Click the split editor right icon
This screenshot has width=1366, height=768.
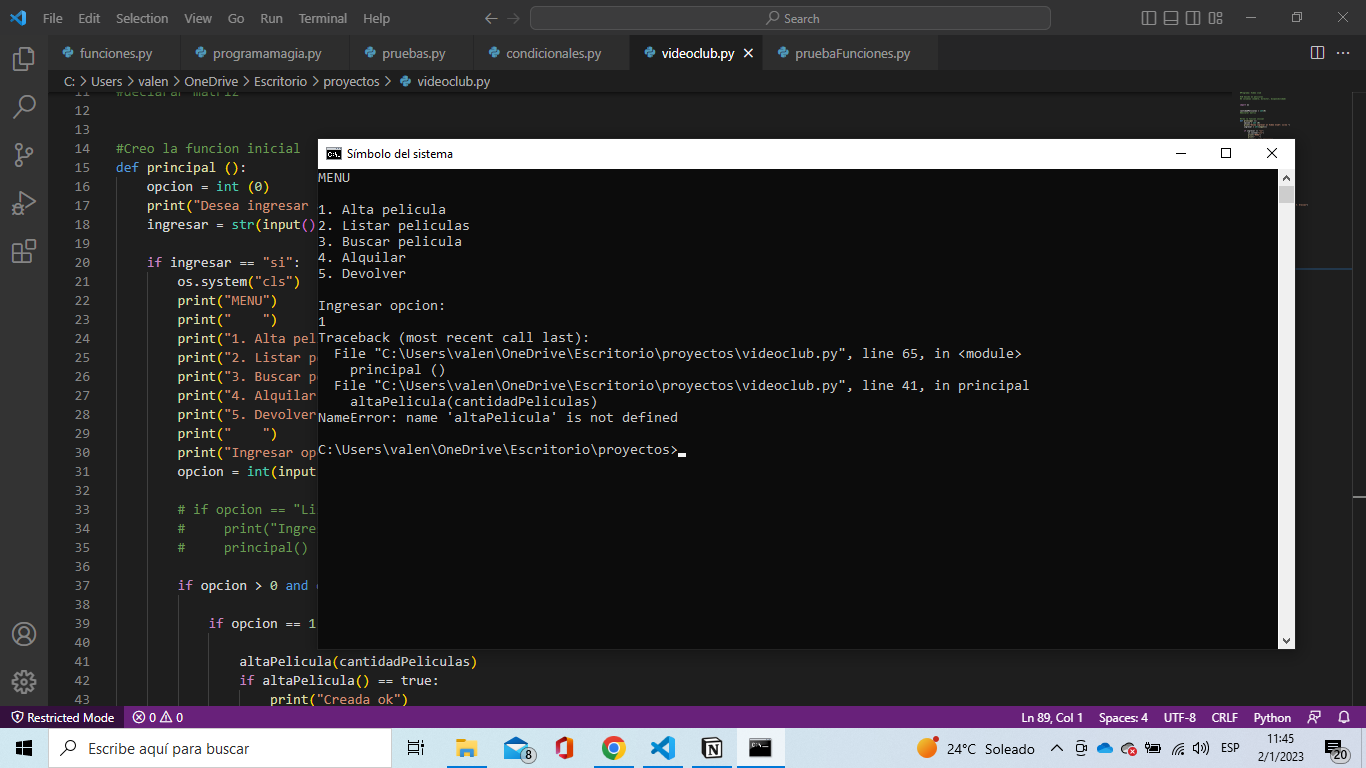(x=1317, y=53)
